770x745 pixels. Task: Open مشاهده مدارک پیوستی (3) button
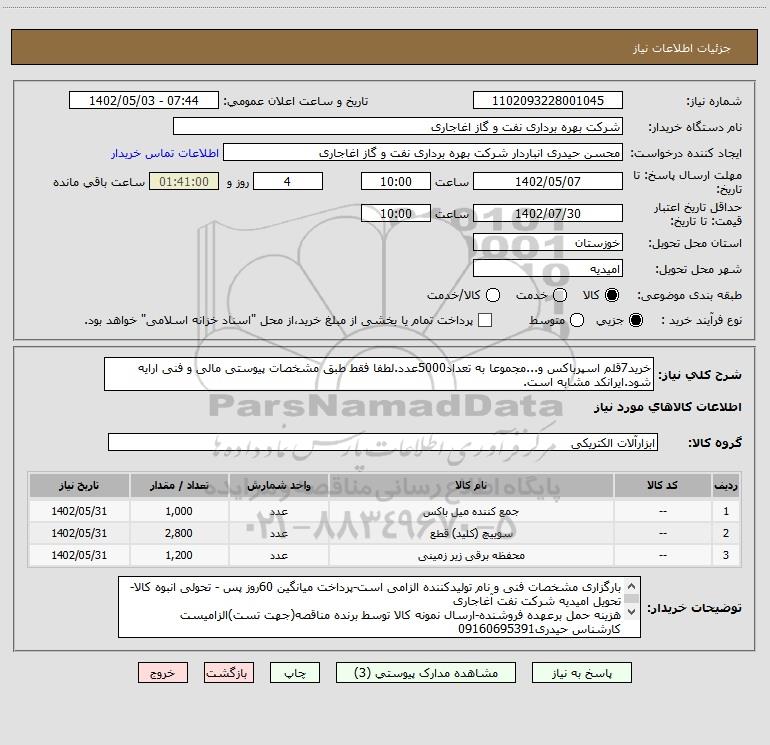(x=426, y=673)
